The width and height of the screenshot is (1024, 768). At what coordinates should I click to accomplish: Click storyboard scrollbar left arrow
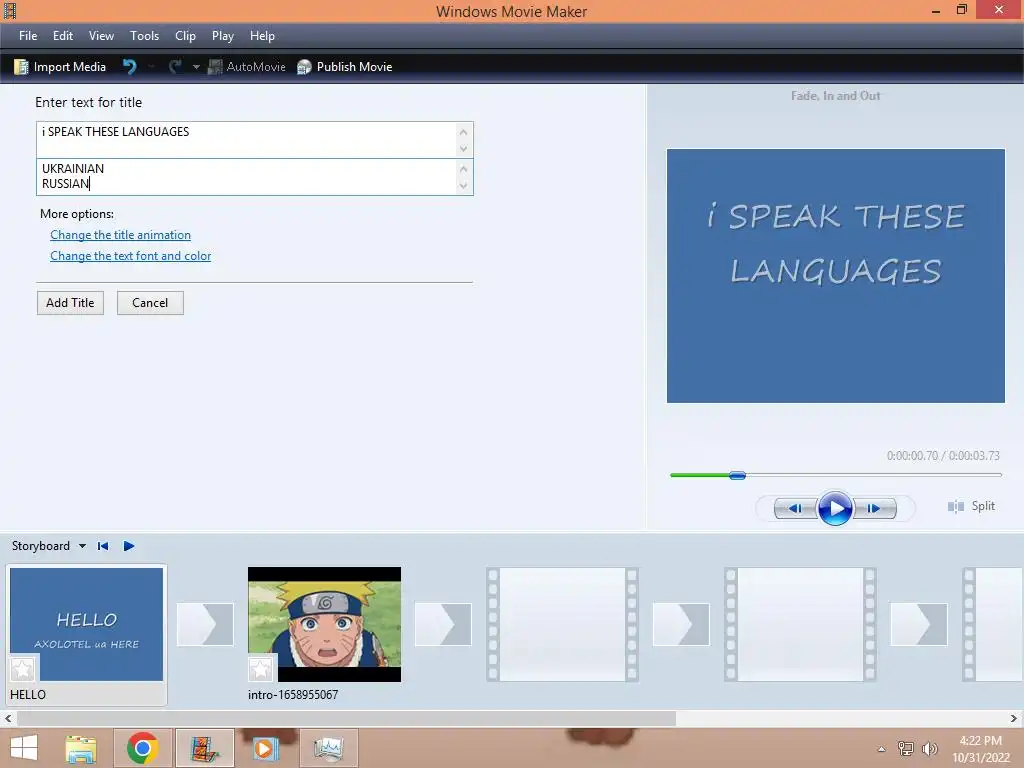coord(8,718)
